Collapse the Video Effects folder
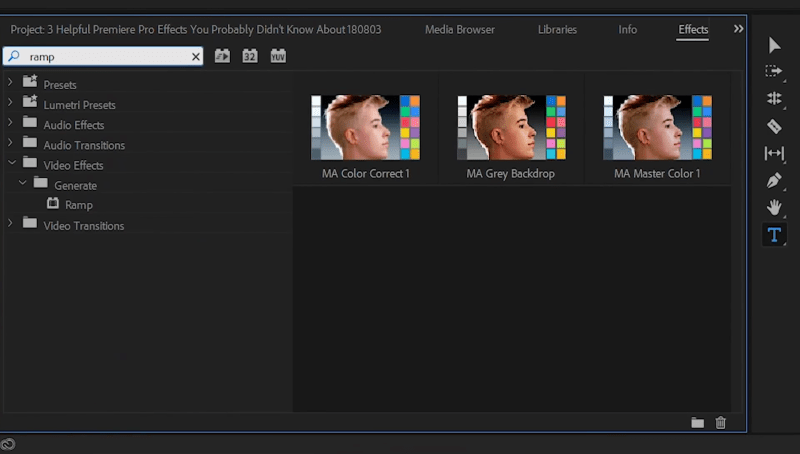The height and width of the screenshot is (454, 800). click(x=12, y=162)
